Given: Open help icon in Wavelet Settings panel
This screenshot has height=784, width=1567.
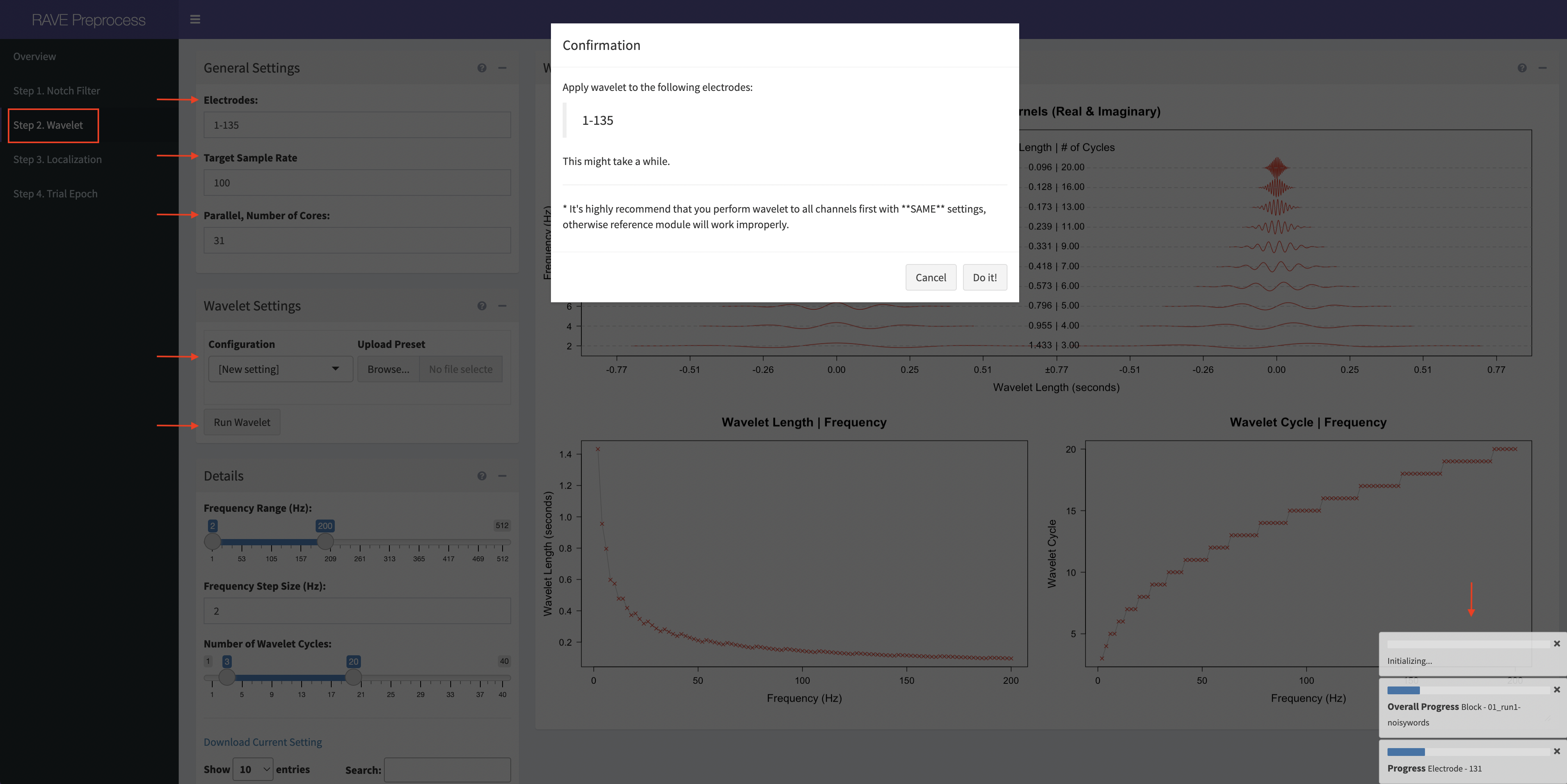Looking at the screenshot, I should 482,306.
